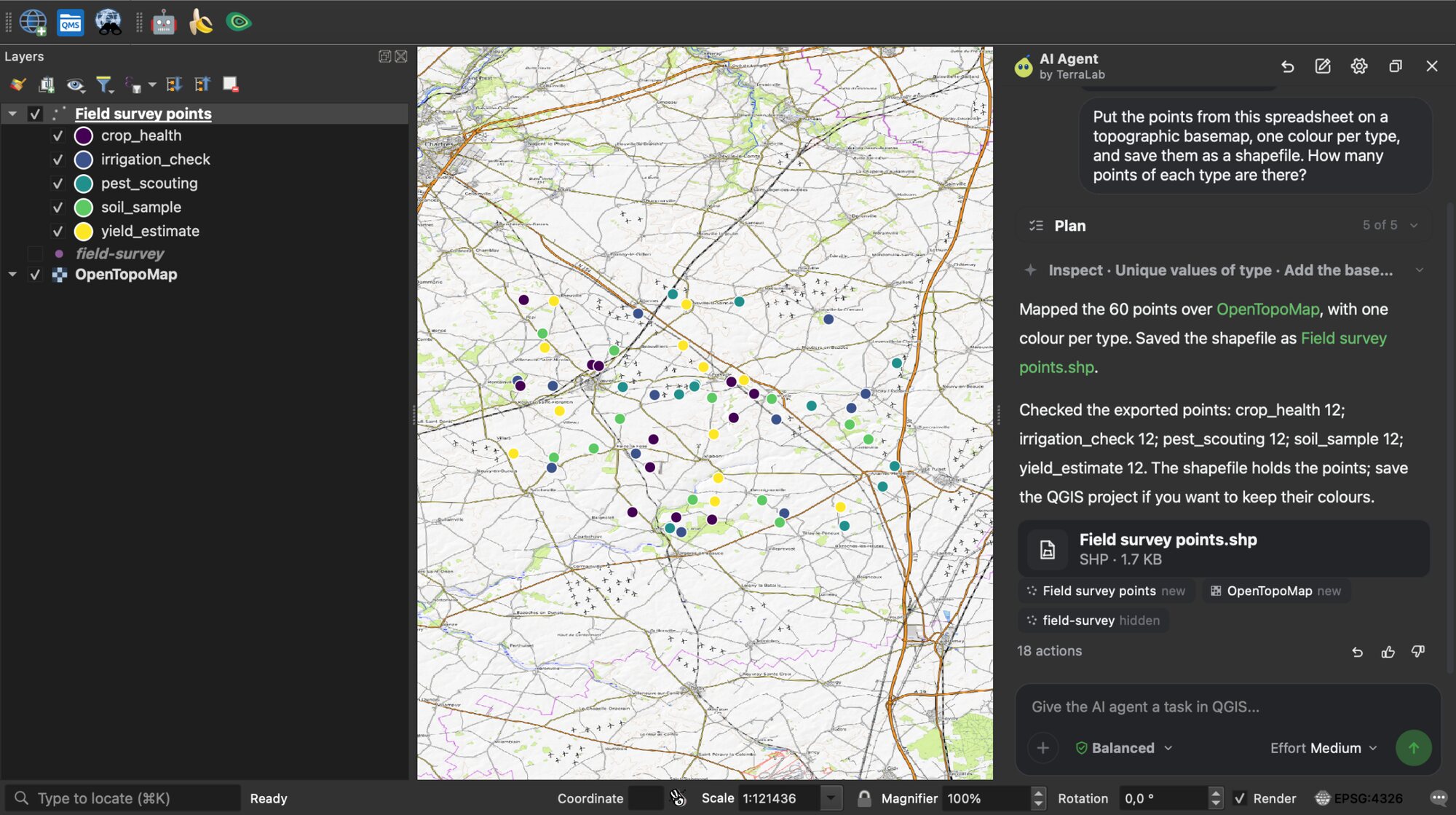Collapse the Field survey points layer tree
1456x815 pixels.
click(12, 114)
